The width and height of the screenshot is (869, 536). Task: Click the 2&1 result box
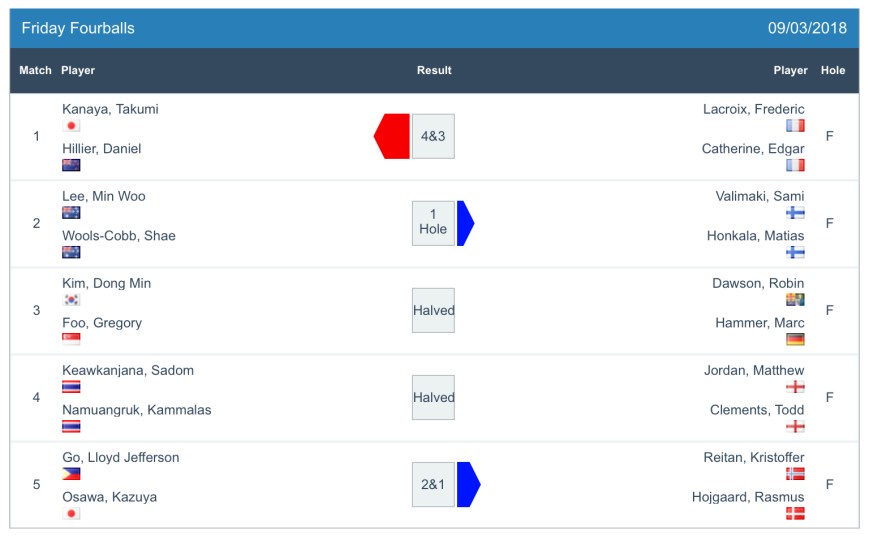point(433,484)
